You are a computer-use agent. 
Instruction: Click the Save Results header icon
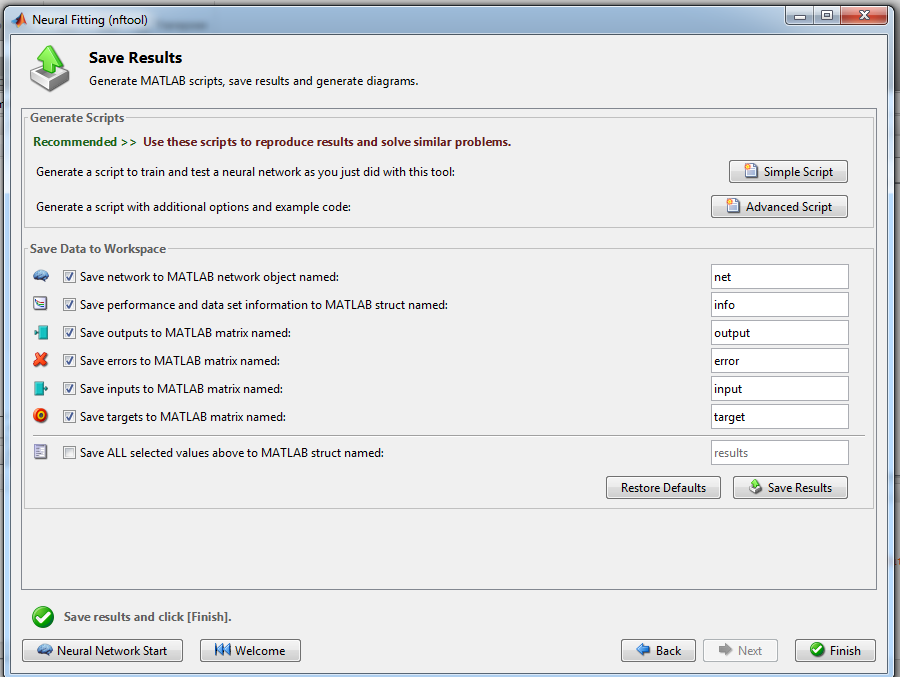(x=50, y=69)
